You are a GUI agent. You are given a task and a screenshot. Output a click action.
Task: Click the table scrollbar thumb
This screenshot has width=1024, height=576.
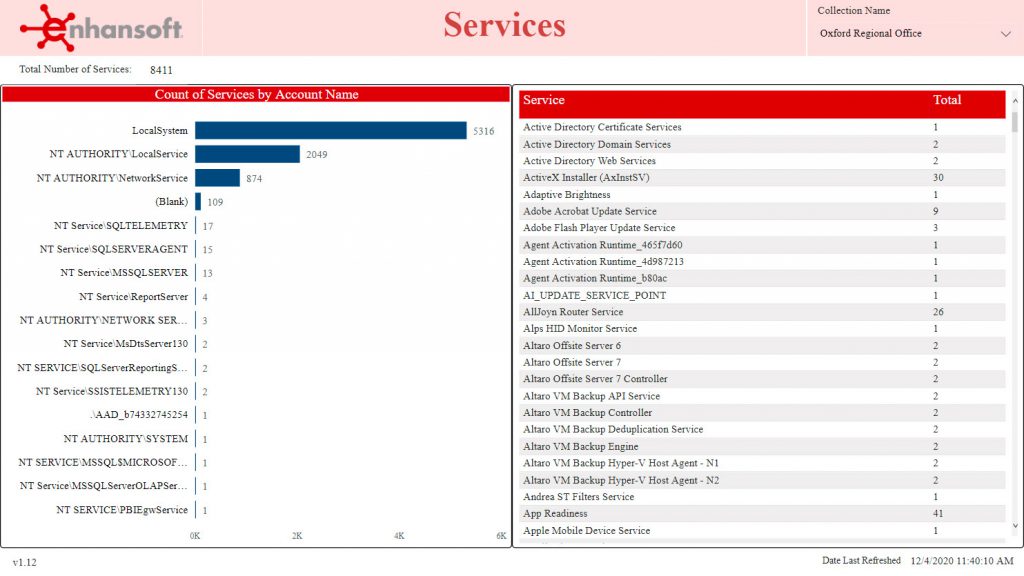(1015, 121)
